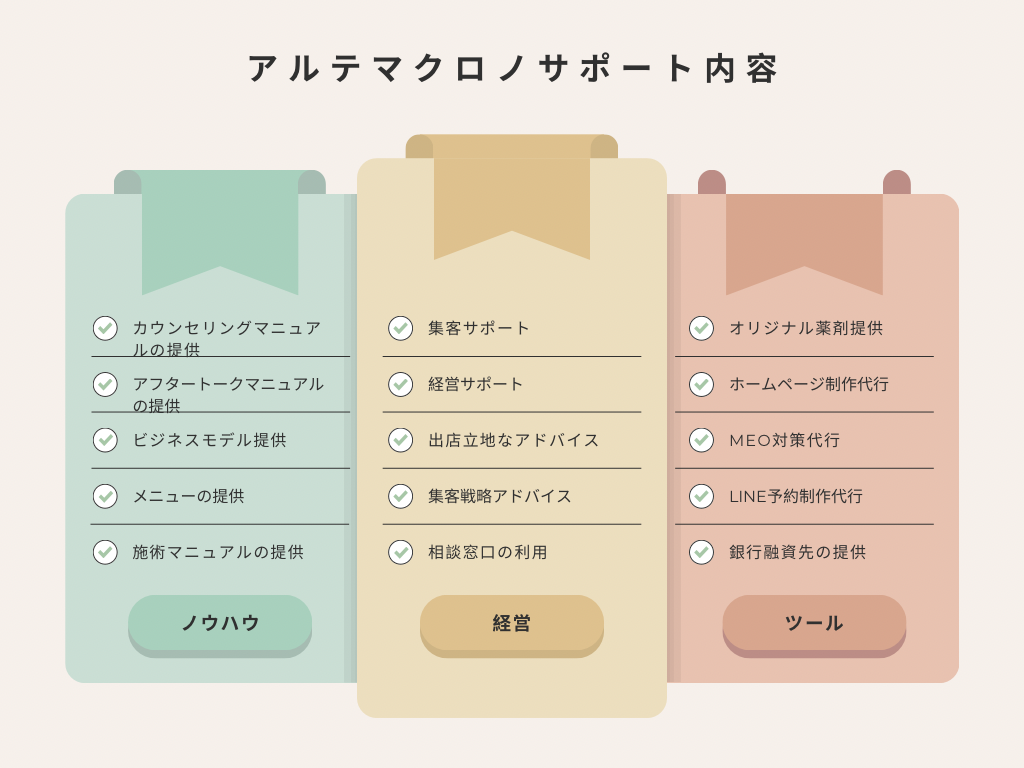Click checkmark icon next to ビジネスモデル提供
The image size is (1024, 768).
[105, 440]
